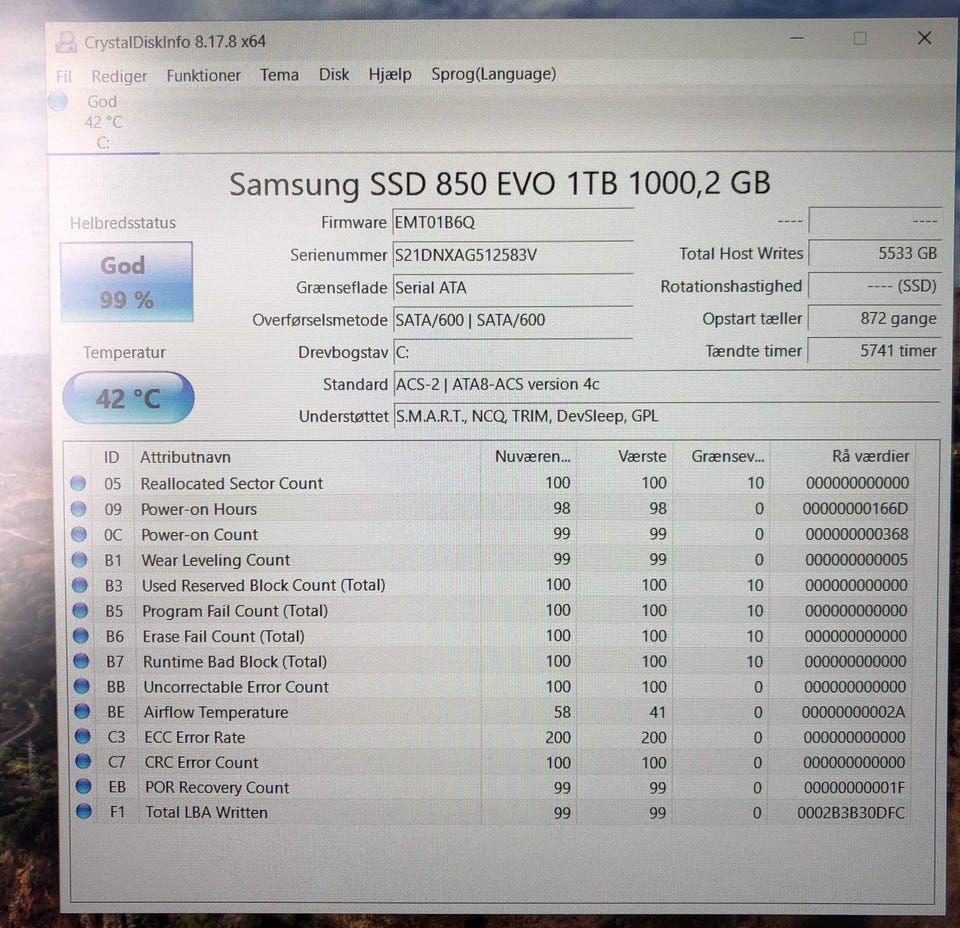Click Total Host Writes value 5533 GB

pos(874,253)
